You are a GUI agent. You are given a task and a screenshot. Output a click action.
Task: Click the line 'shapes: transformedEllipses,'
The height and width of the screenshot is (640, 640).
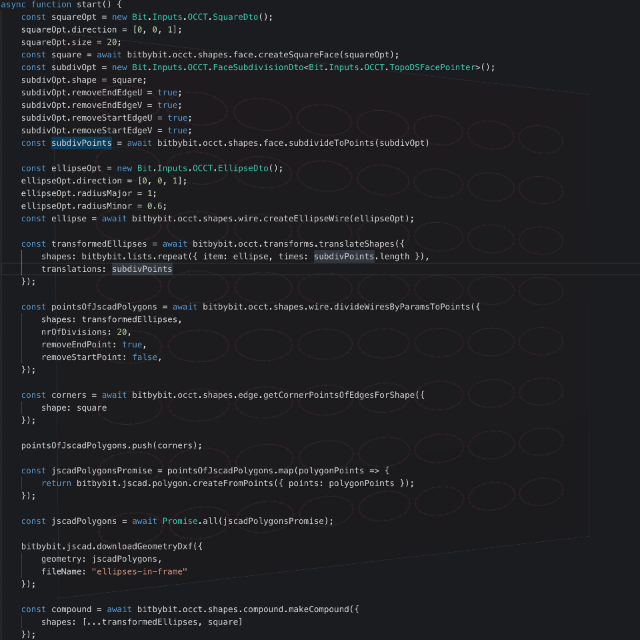point(111,320)
